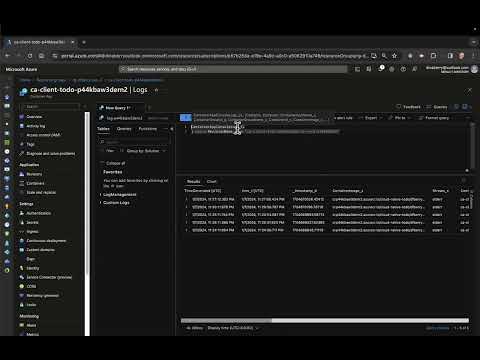The height and width of the screenshot is (360, 480).
Task: Open Ingress settings item
Action: coord(32,231)
